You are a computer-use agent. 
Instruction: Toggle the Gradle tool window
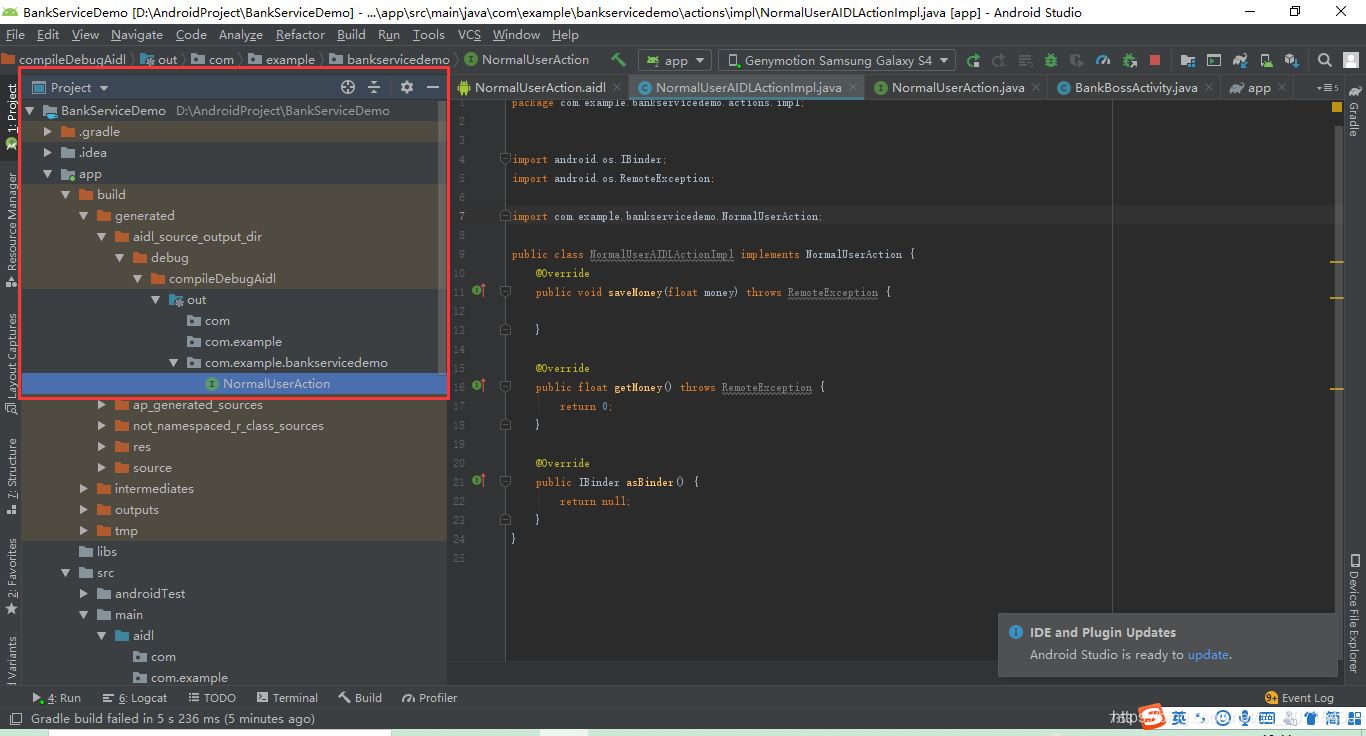pyautogui.click(x=1354, y=110)
